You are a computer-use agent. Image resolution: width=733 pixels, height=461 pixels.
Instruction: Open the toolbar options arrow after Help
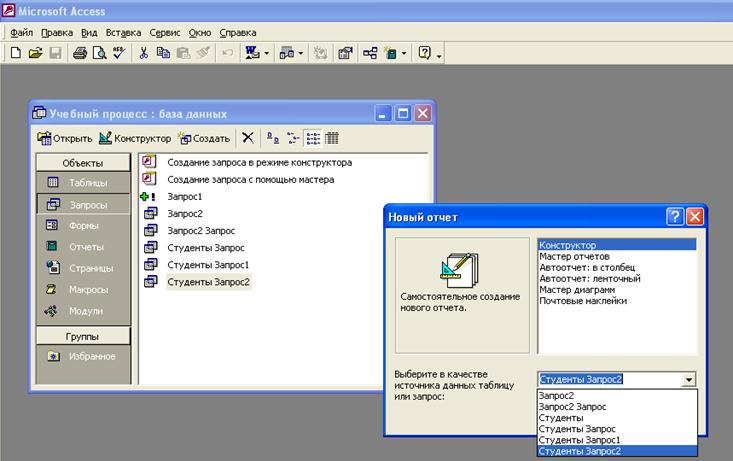[439, 56]
